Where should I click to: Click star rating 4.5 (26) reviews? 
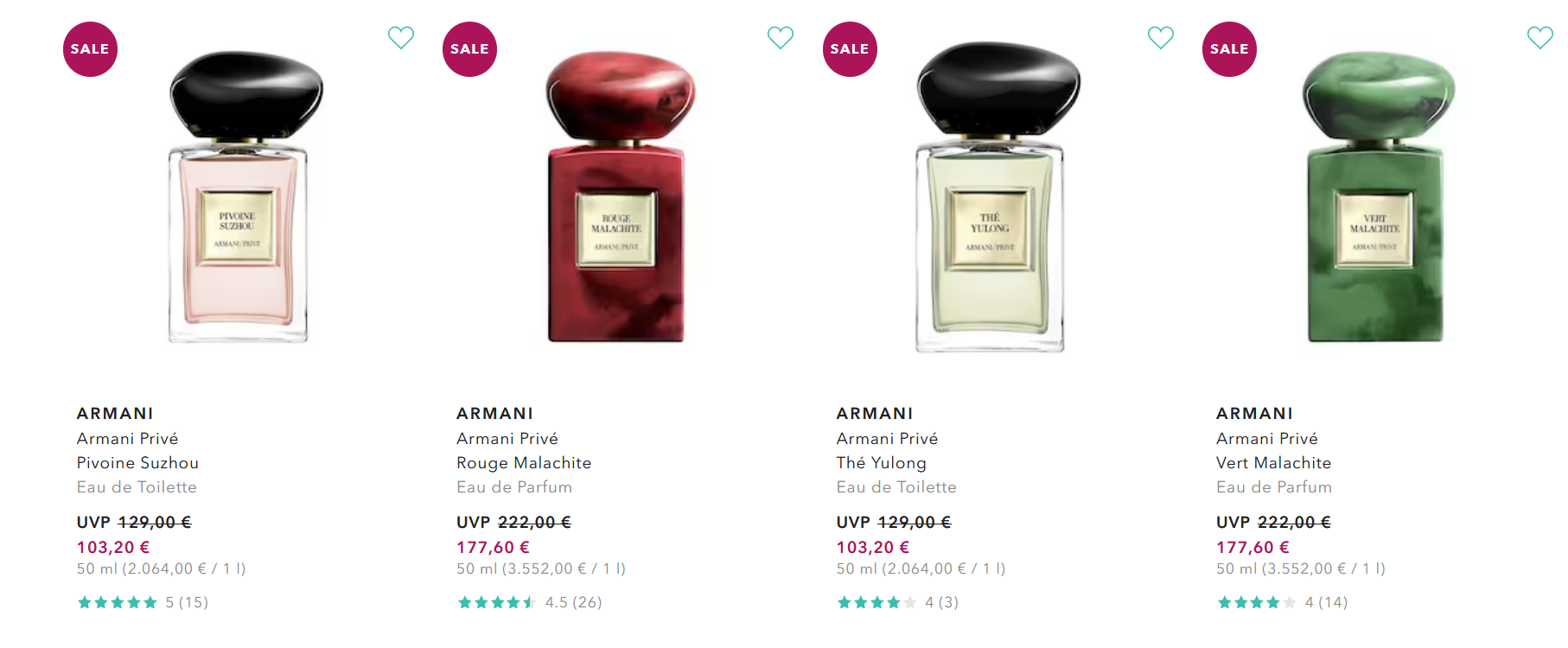[x=529, y=602]
